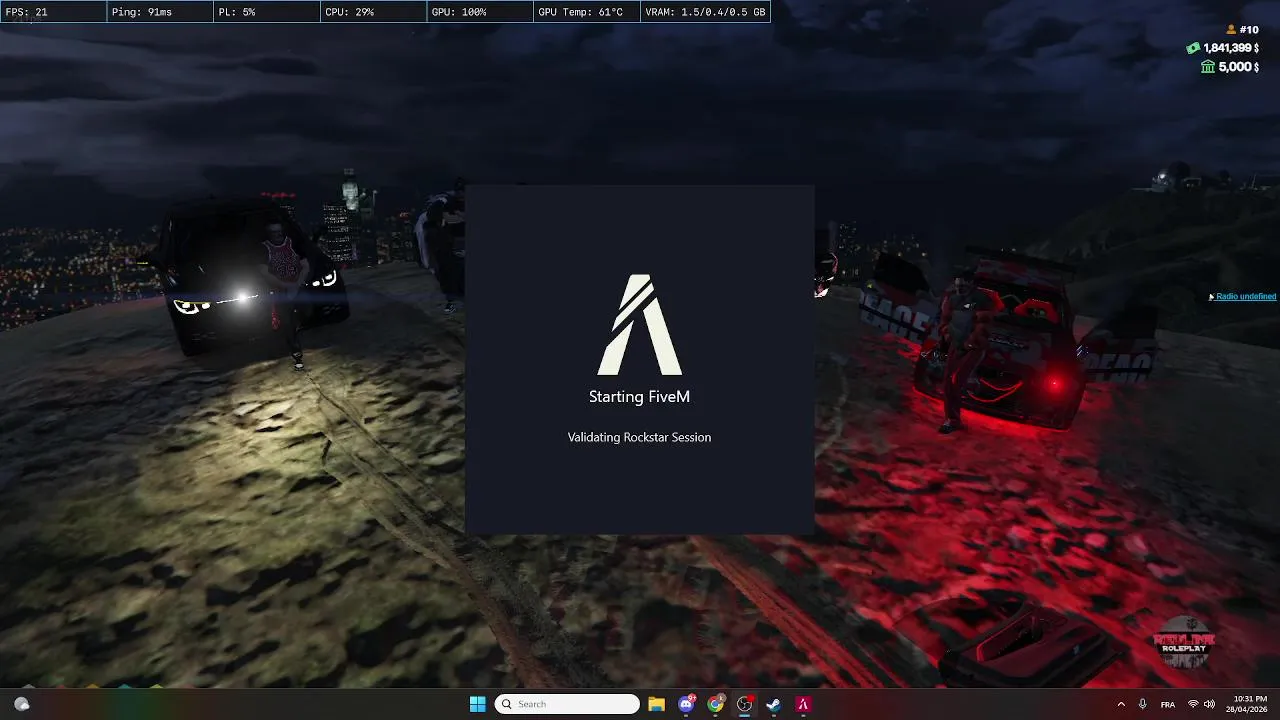Open Google Chrome from the taskbar
This screenshot has height=720, width=1280.
tap(715, 704)
